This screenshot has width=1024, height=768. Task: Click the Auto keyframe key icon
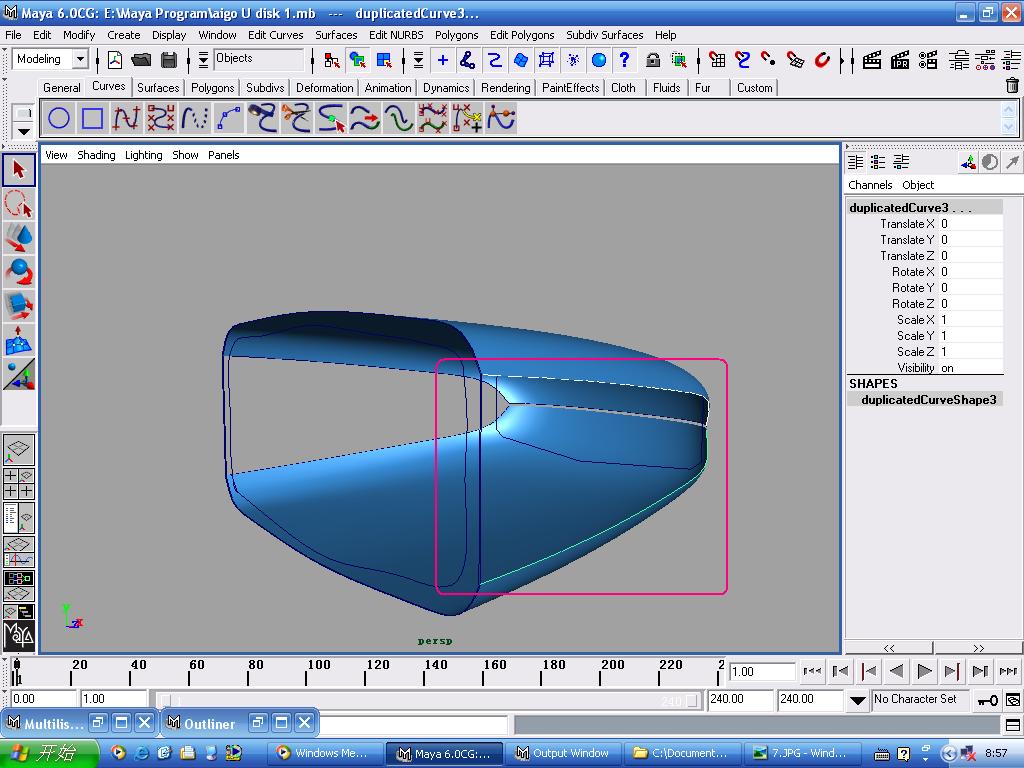point(987,701)
